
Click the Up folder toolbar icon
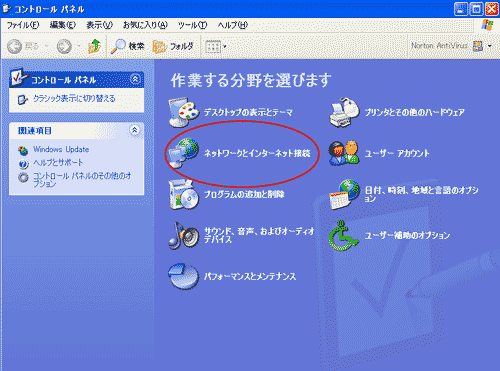[94, 46]
